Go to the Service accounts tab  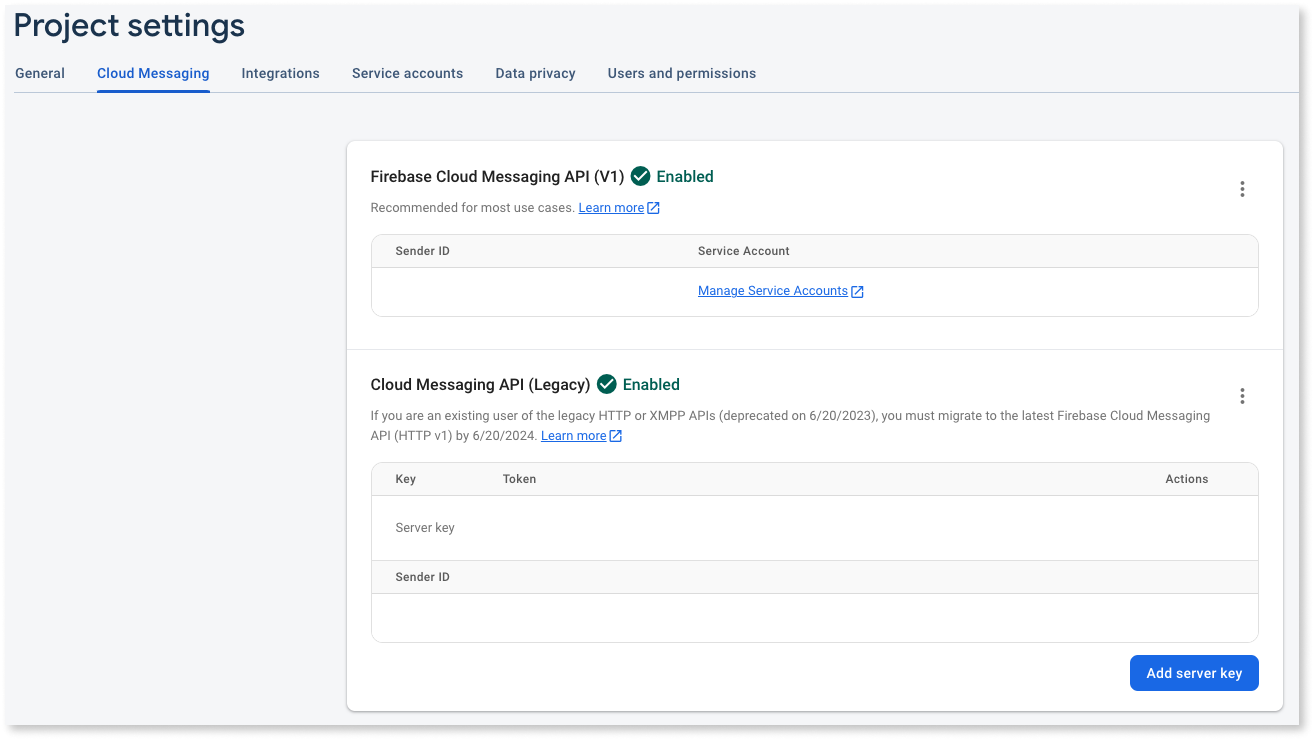click(x=407, y=73)
